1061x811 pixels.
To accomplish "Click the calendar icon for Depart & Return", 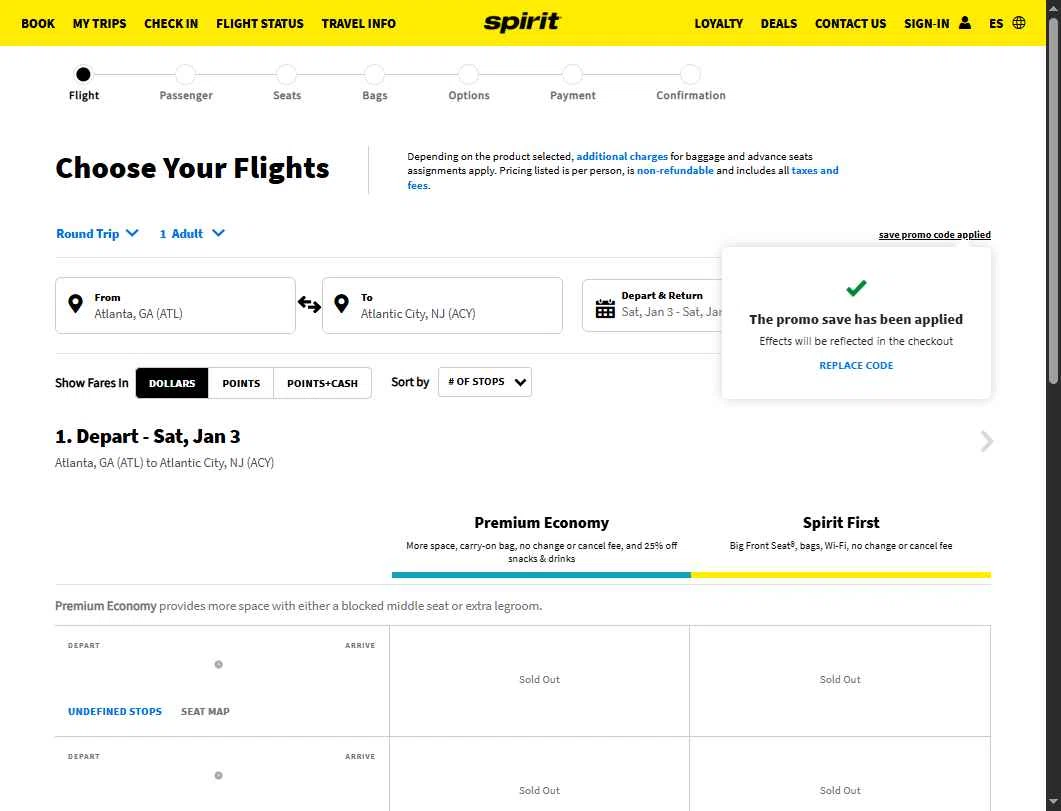I will pyautogui.click(x=605, y=308).
